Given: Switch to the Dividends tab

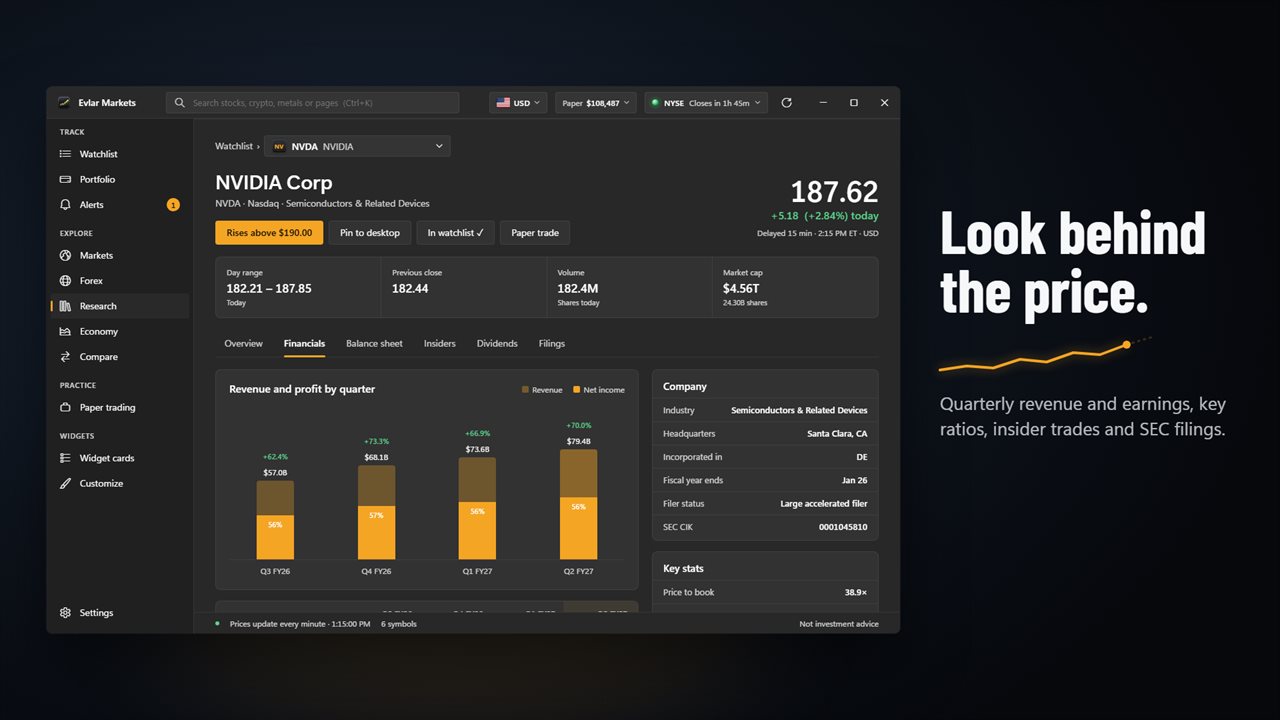Looking at the screenshot, I should tap(497, 343).
